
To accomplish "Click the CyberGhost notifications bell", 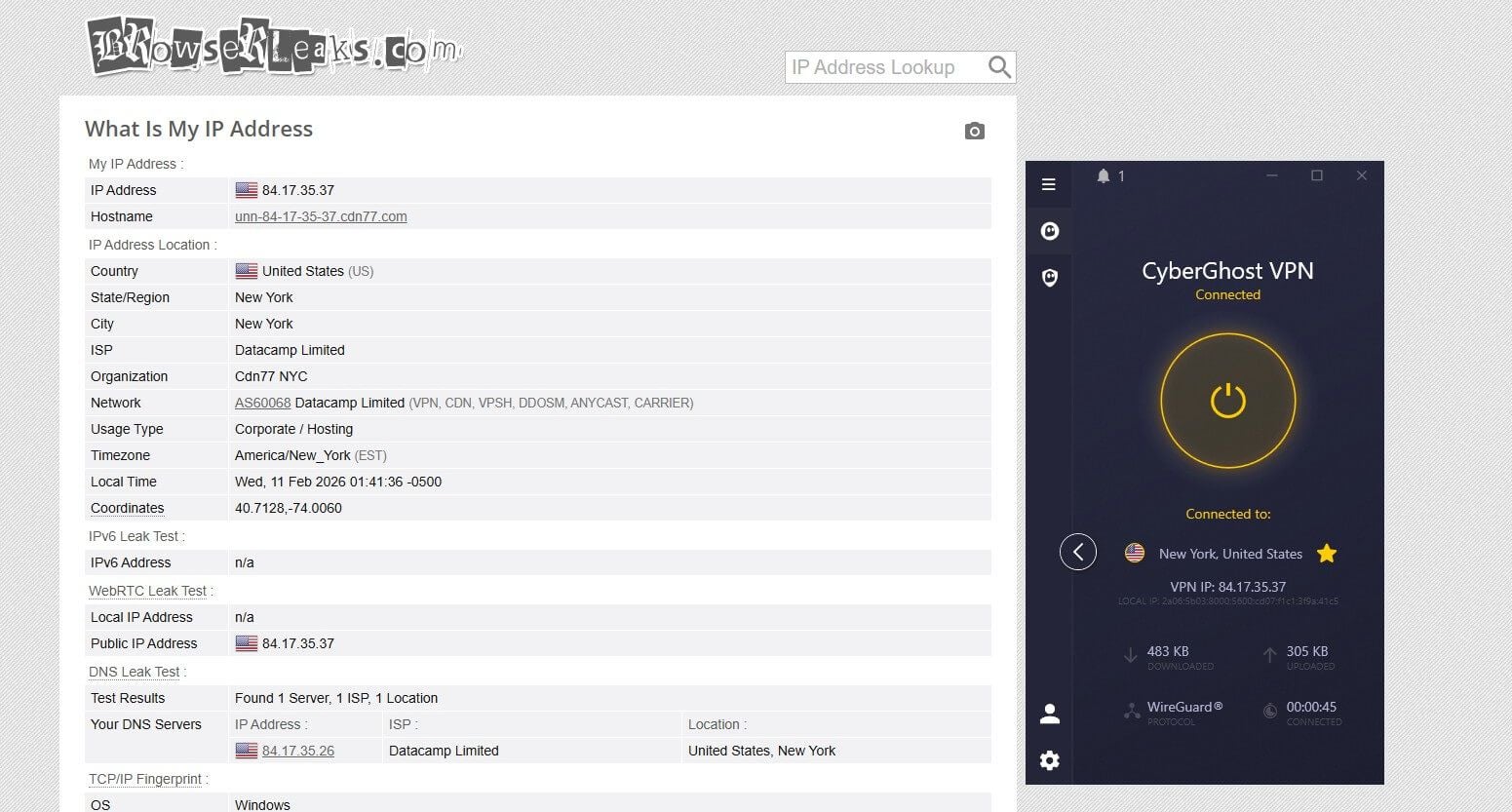I will tap(1104, 176).
